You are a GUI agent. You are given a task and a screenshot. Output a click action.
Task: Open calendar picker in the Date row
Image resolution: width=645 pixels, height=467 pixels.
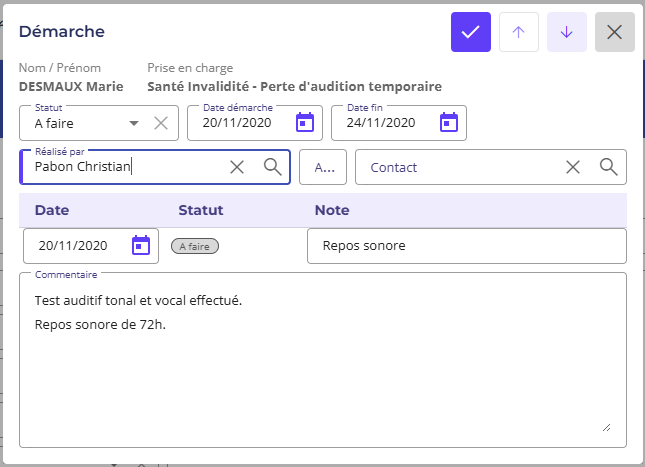coord(141,245)
